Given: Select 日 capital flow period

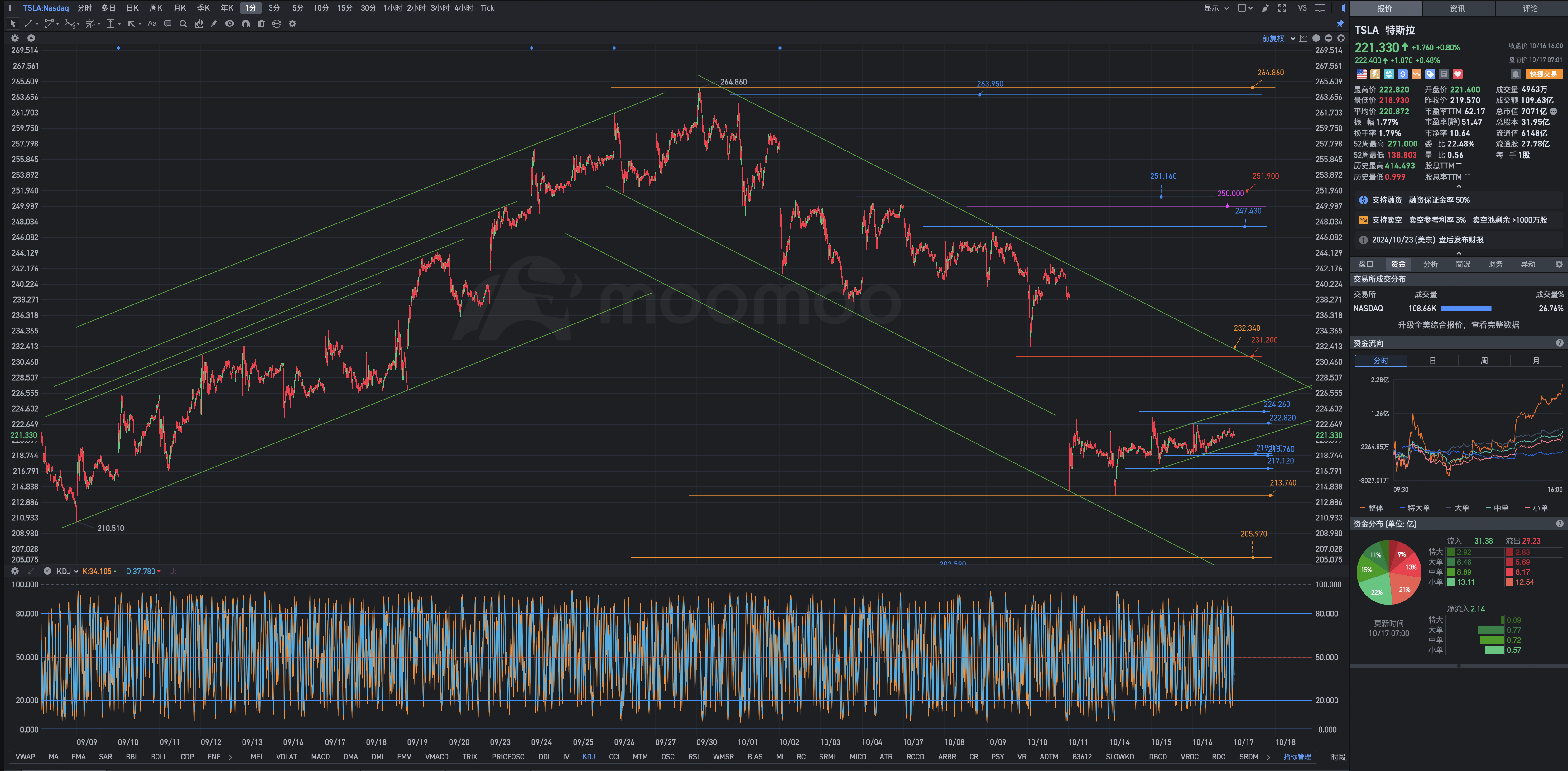Looking at the screenshot, I should click(1432, 361).
